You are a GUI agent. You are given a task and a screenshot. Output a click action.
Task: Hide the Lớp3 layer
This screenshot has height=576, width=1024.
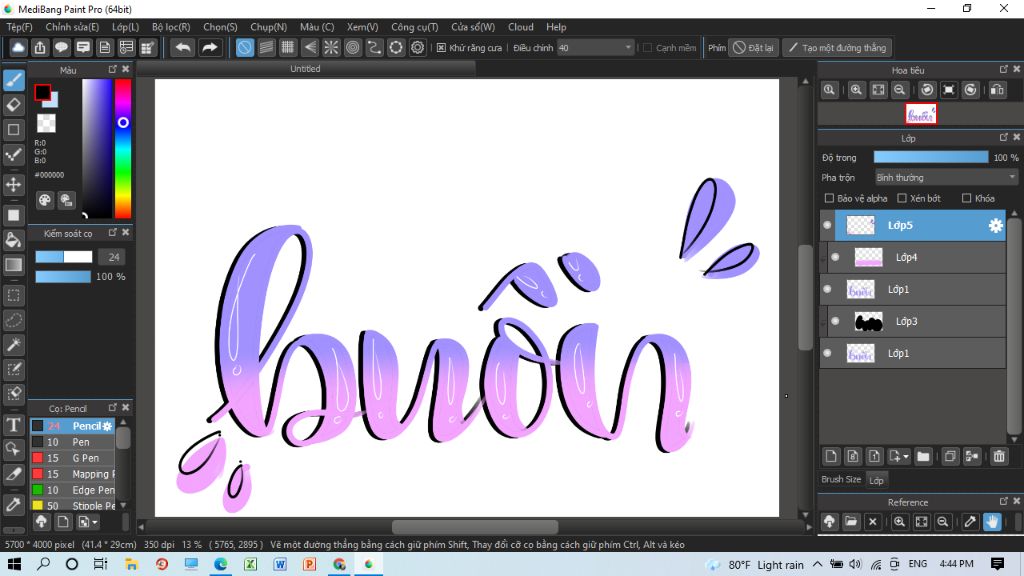point(835,321)
